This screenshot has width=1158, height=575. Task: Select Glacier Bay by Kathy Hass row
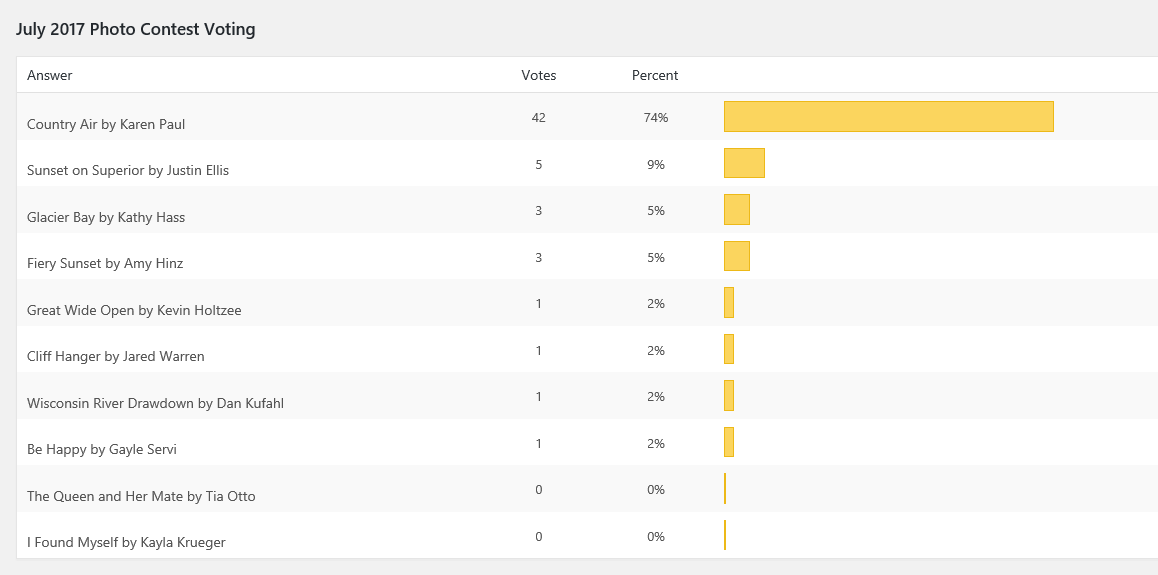point(106,217)
